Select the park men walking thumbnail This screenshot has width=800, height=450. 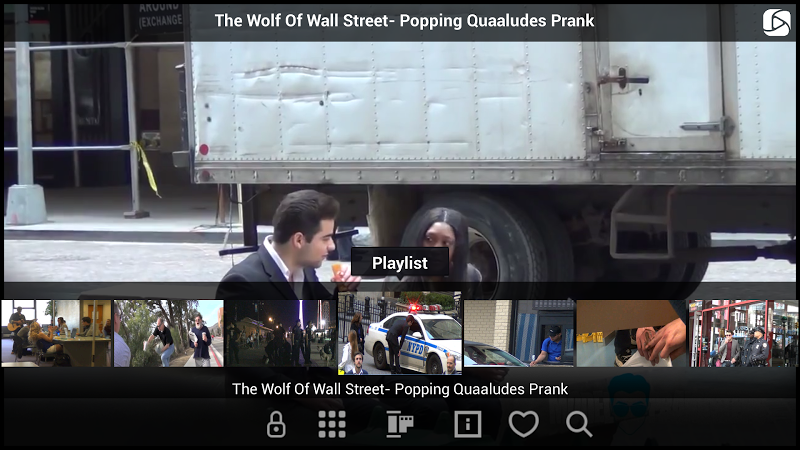168,333
